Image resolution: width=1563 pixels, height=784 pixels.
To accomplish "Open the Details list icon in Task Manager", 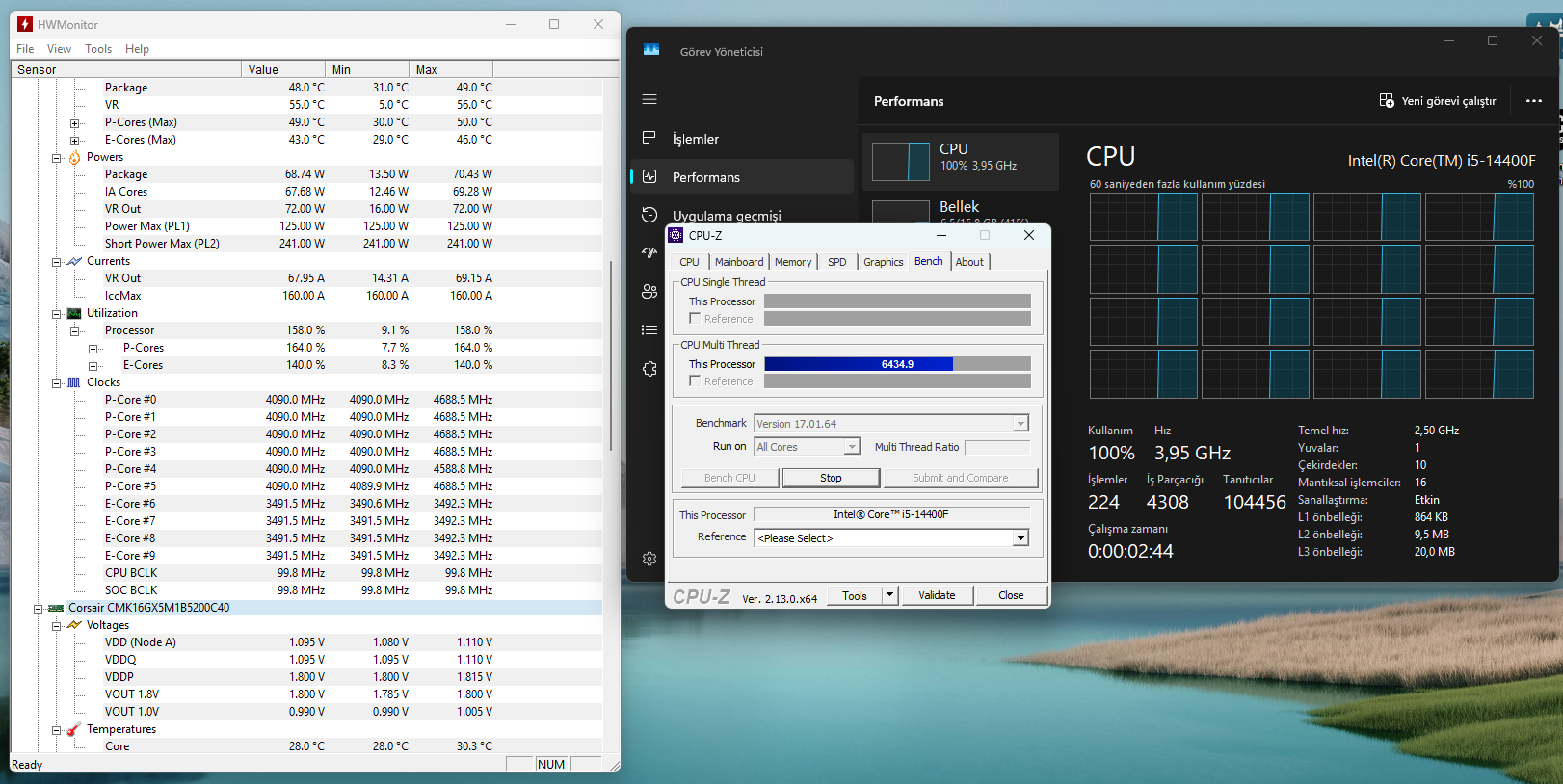I will pos(649,330).
